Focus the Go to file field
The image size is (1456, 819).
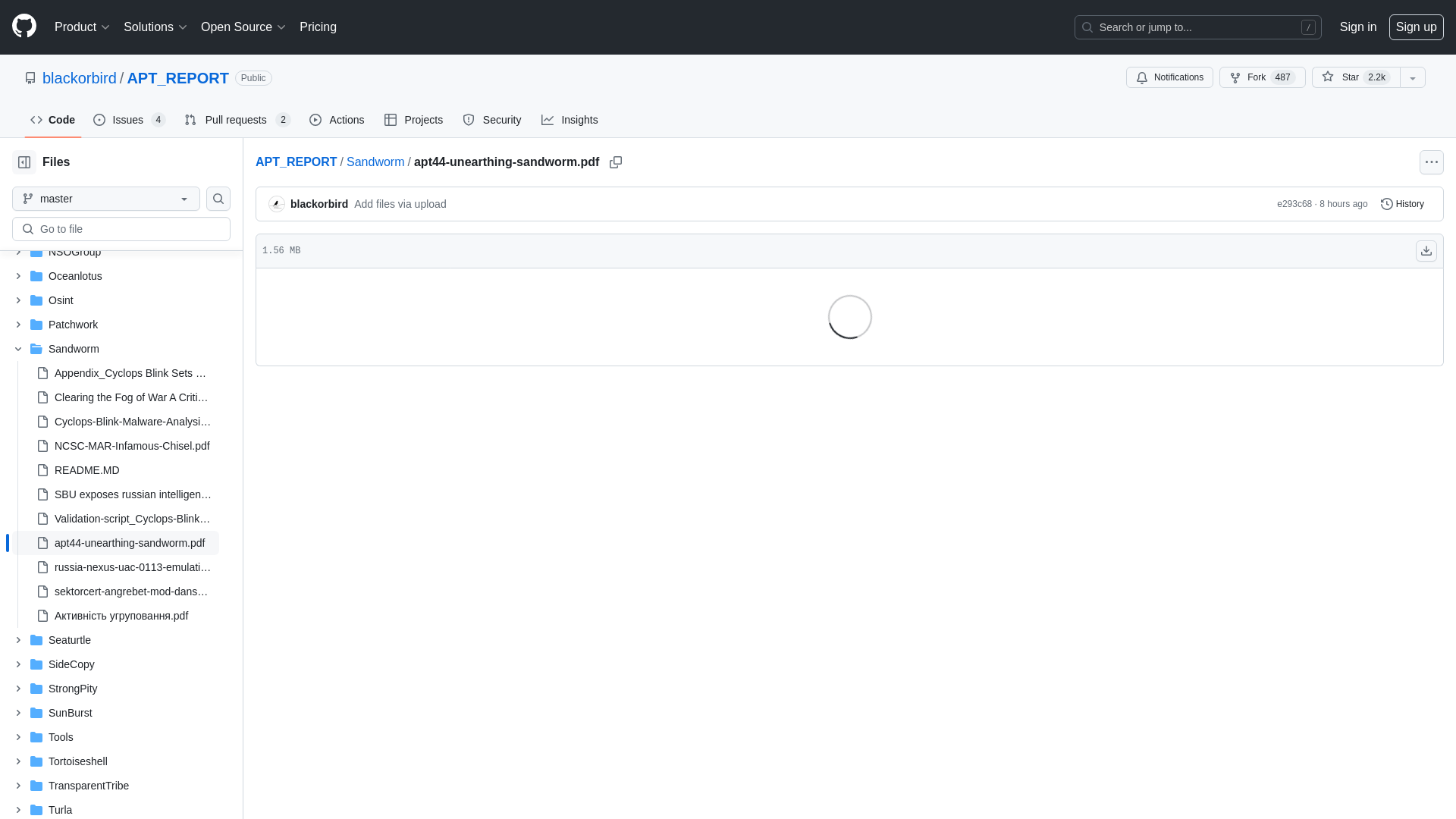pyautogui.click(x=121, y=229)
